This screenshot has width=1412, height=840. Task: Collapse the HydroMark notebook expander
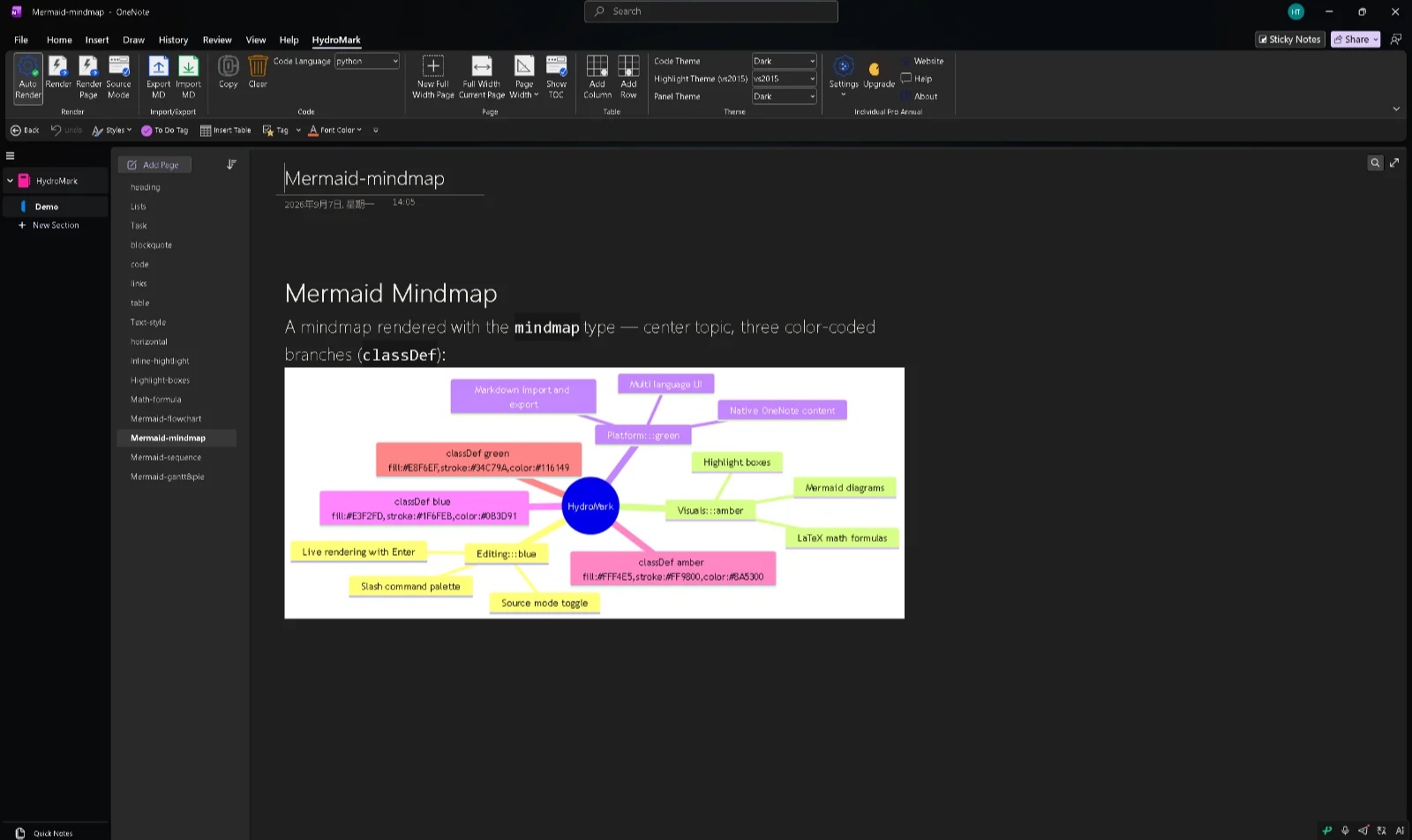[x=10, y=181]
